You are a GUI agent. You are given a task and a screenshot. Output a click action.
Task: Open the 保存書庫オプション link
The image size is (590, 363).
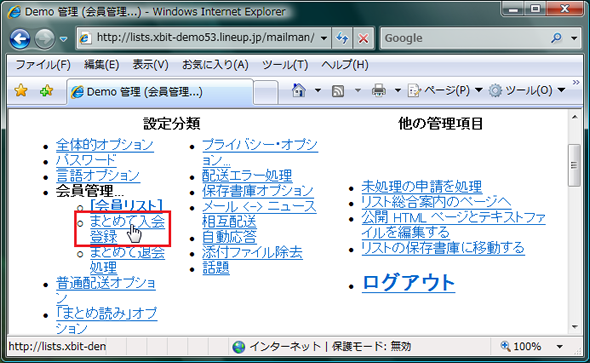click(x=258, y=191)
